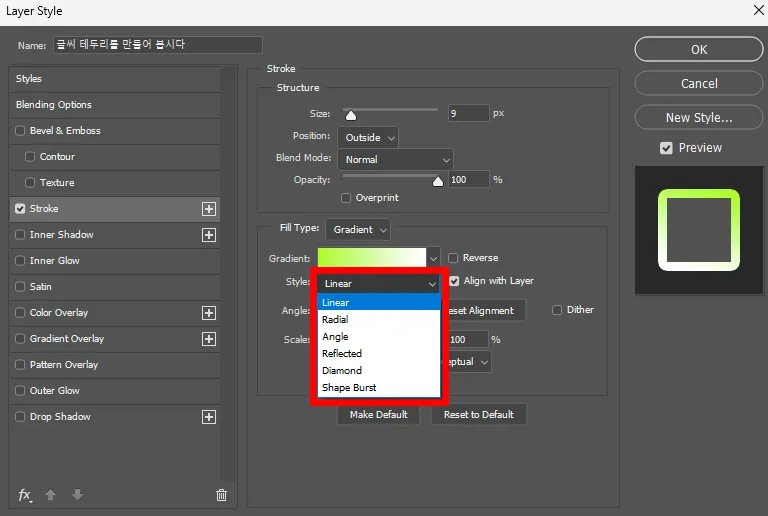Collapse the Style dropdown showing Linear
Image resolution: width=768 pixels, height=516 pixels.
click(x=380, y=283)
